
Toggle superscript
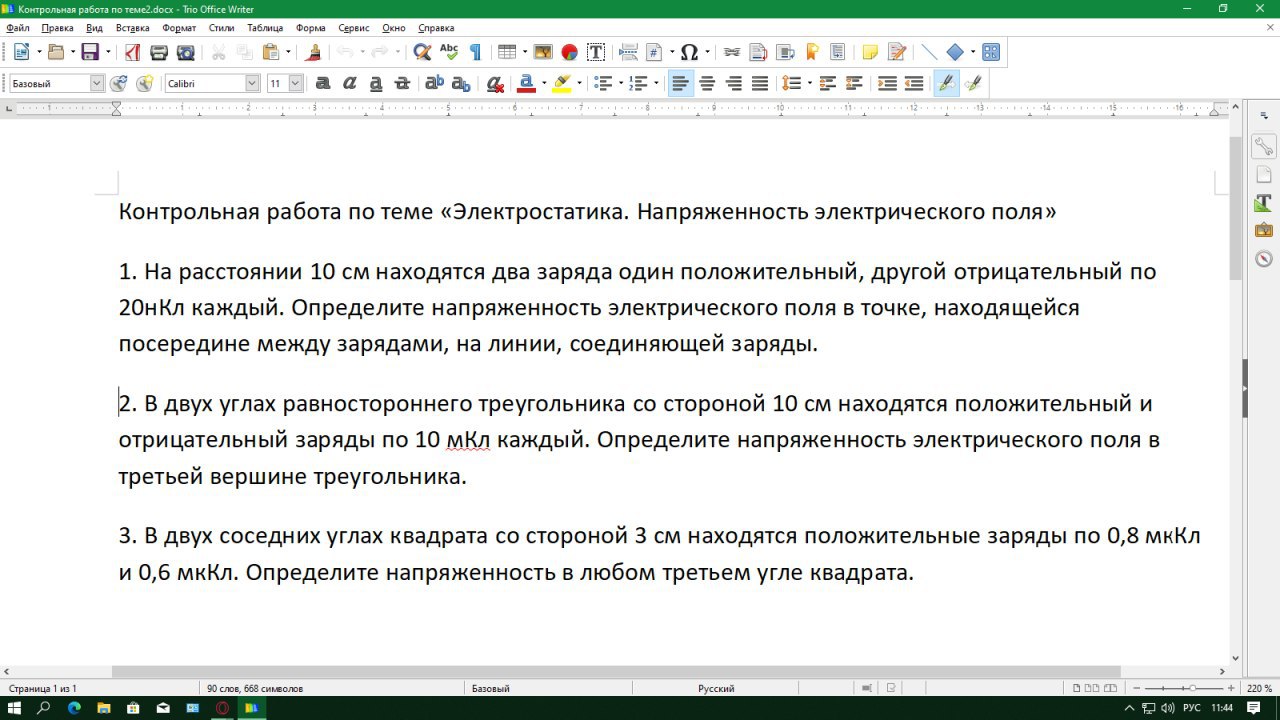click(435, 84)
